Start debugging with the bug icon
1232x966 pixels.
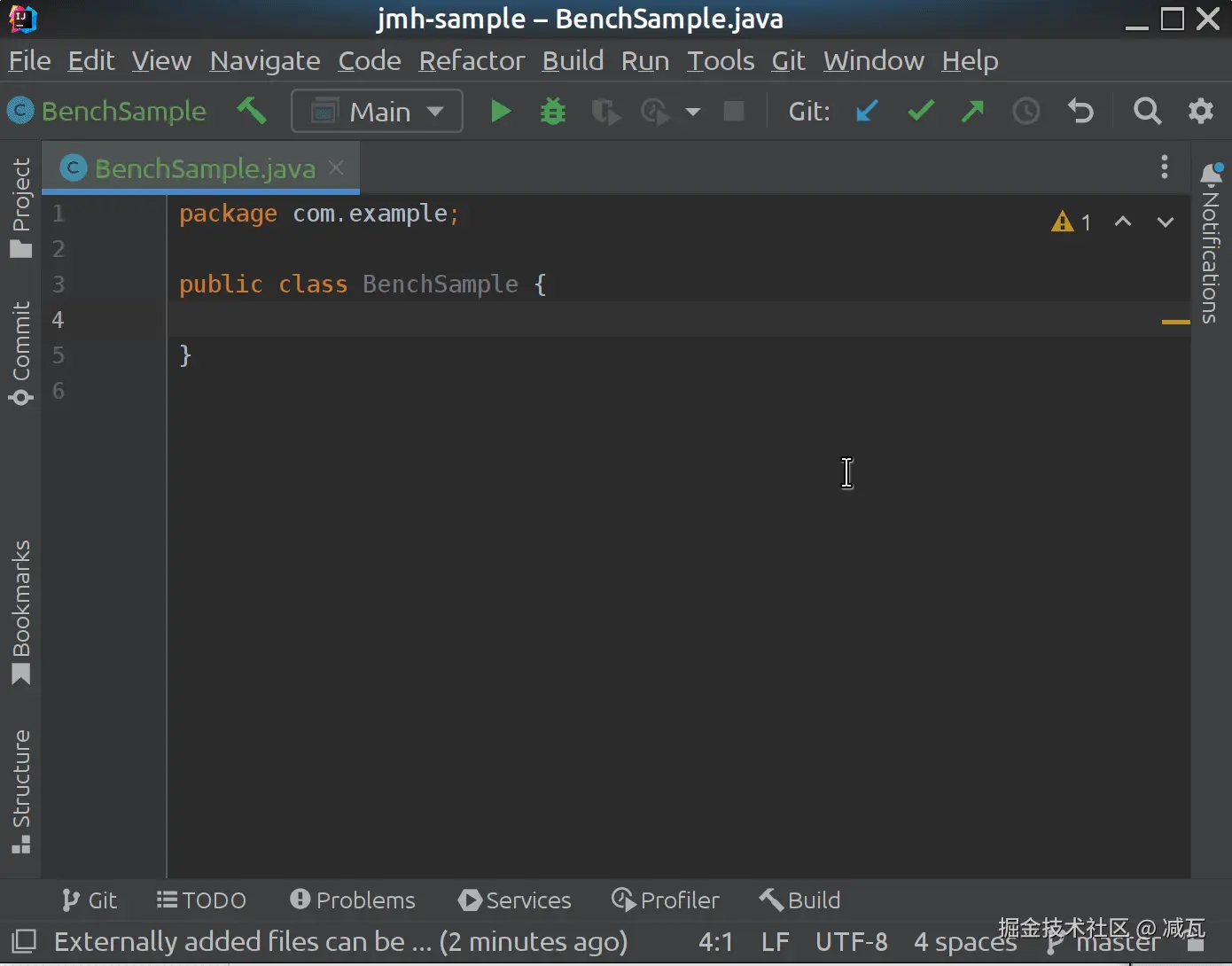point(553,111)
